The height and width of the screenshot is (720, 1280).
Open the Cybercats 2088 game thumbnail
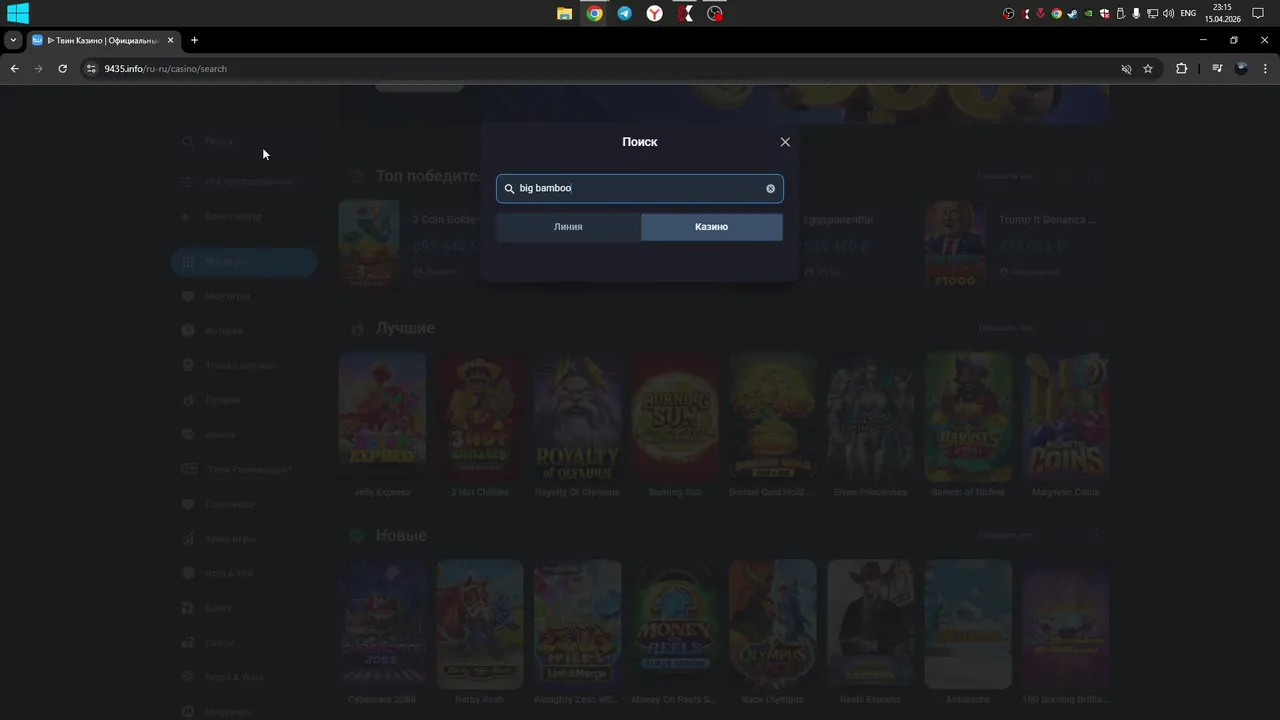click(382, 624)
